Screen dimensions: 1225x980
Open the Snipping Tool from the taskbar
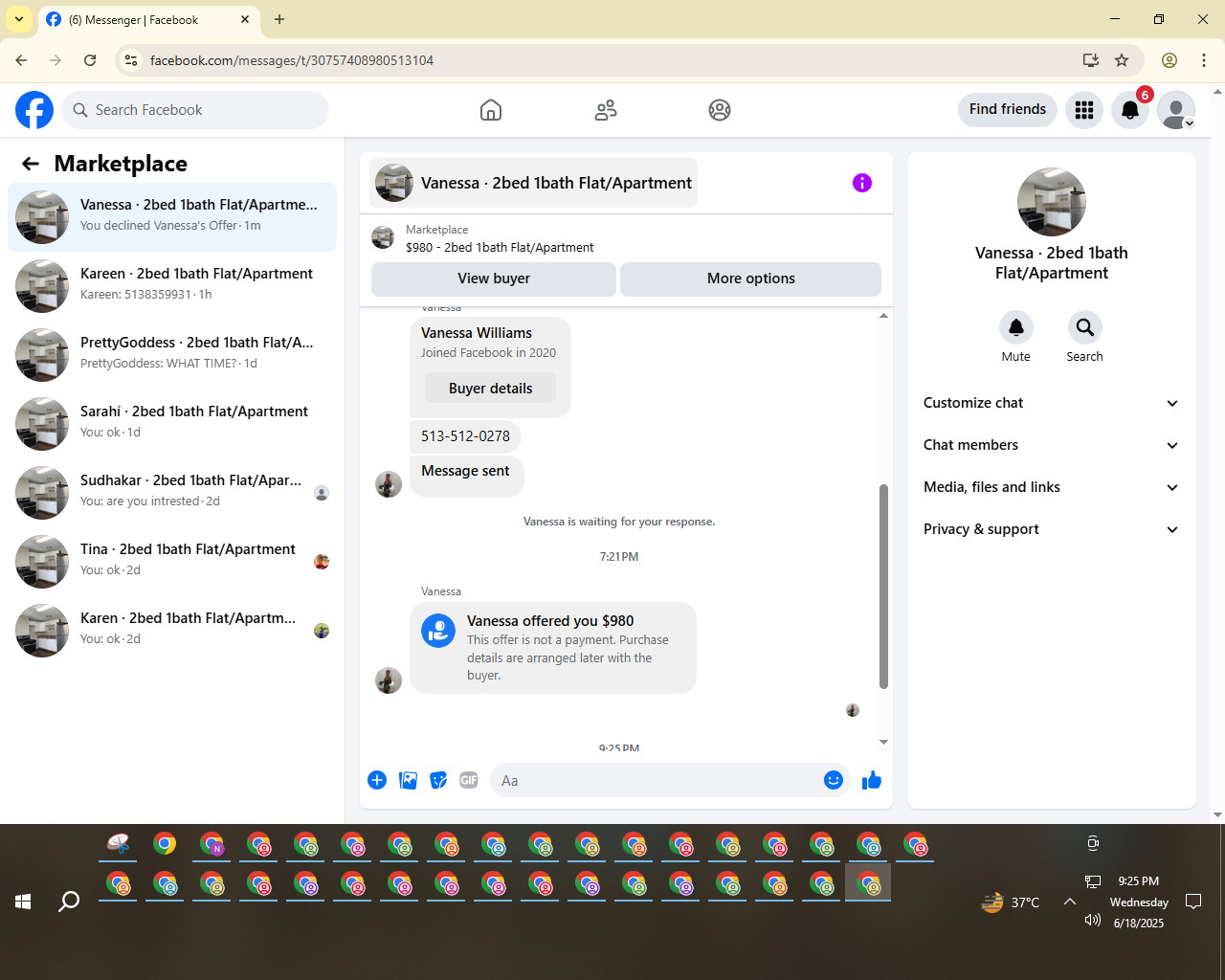coord(118,844)
